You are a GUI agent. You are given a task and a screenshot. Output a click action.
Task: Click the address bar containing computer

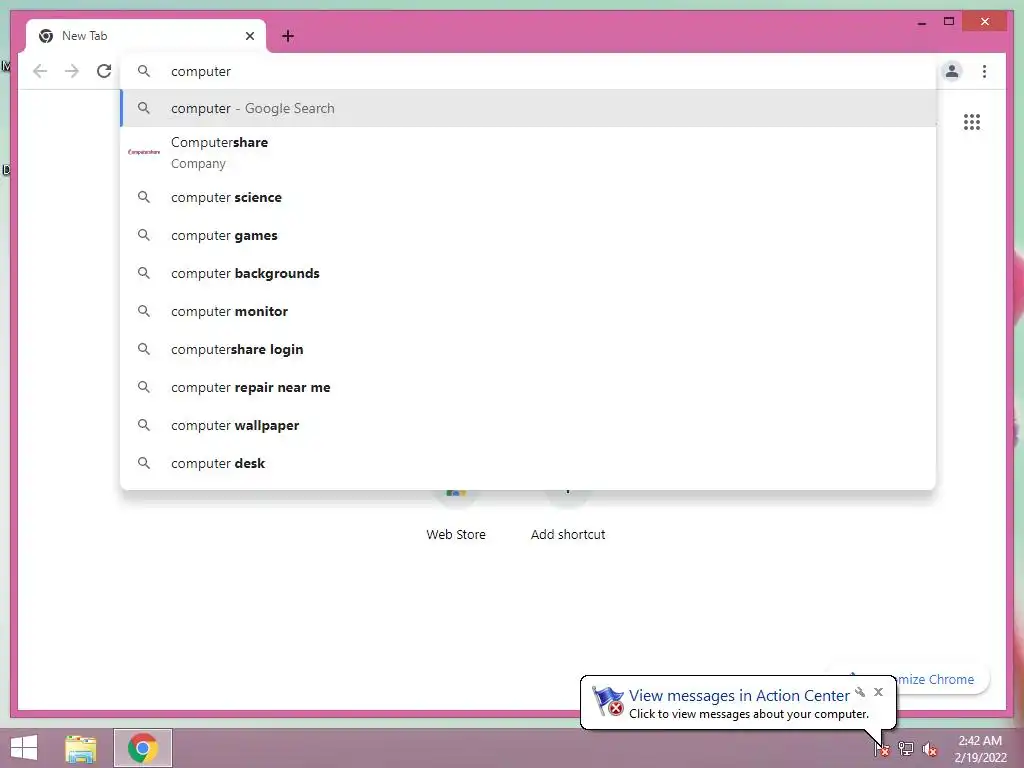pyautogui.click(x=528, y=71)
